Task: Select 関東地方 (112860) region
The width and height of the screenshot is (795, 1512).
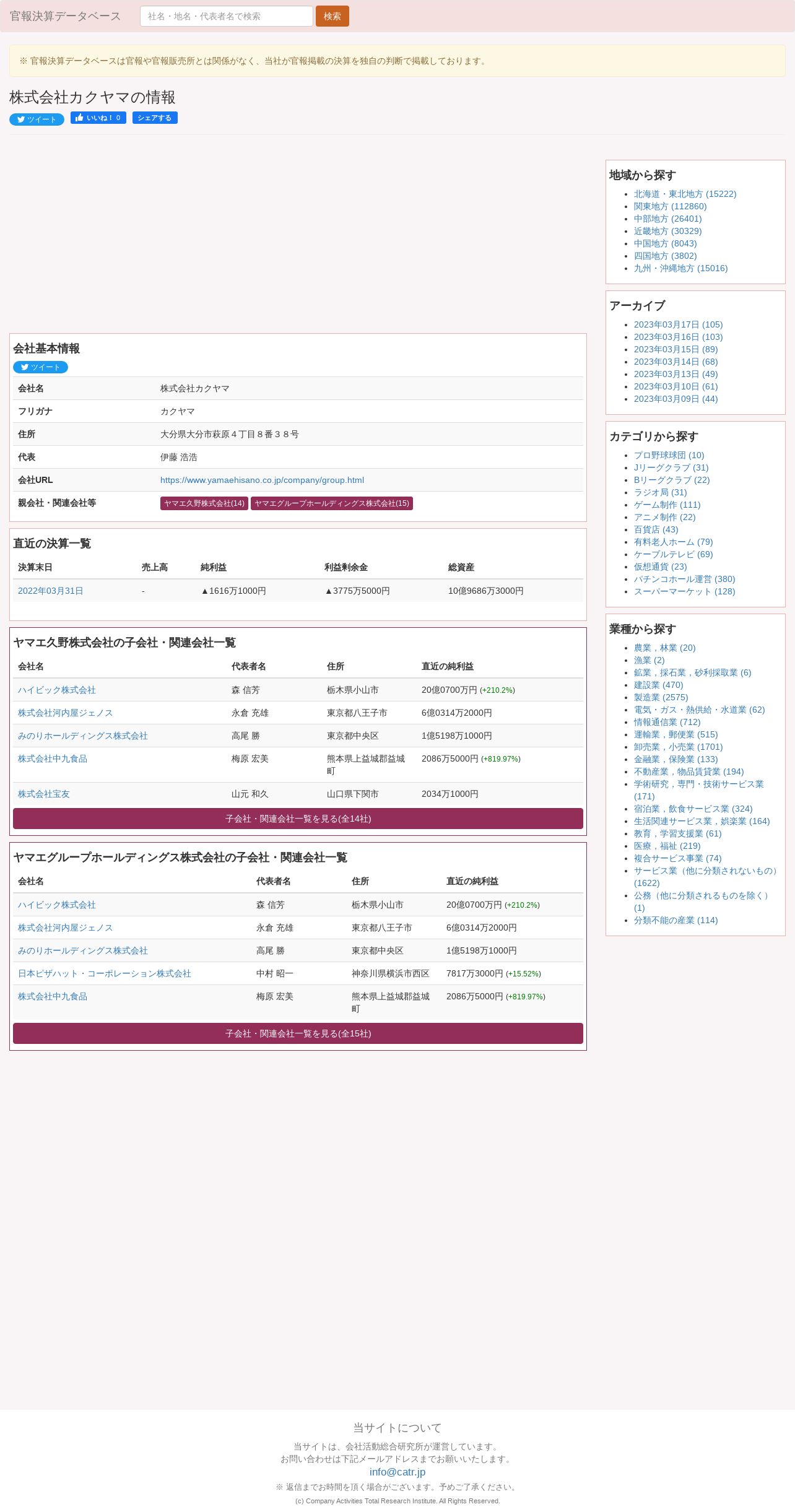Action: [670, 206]
